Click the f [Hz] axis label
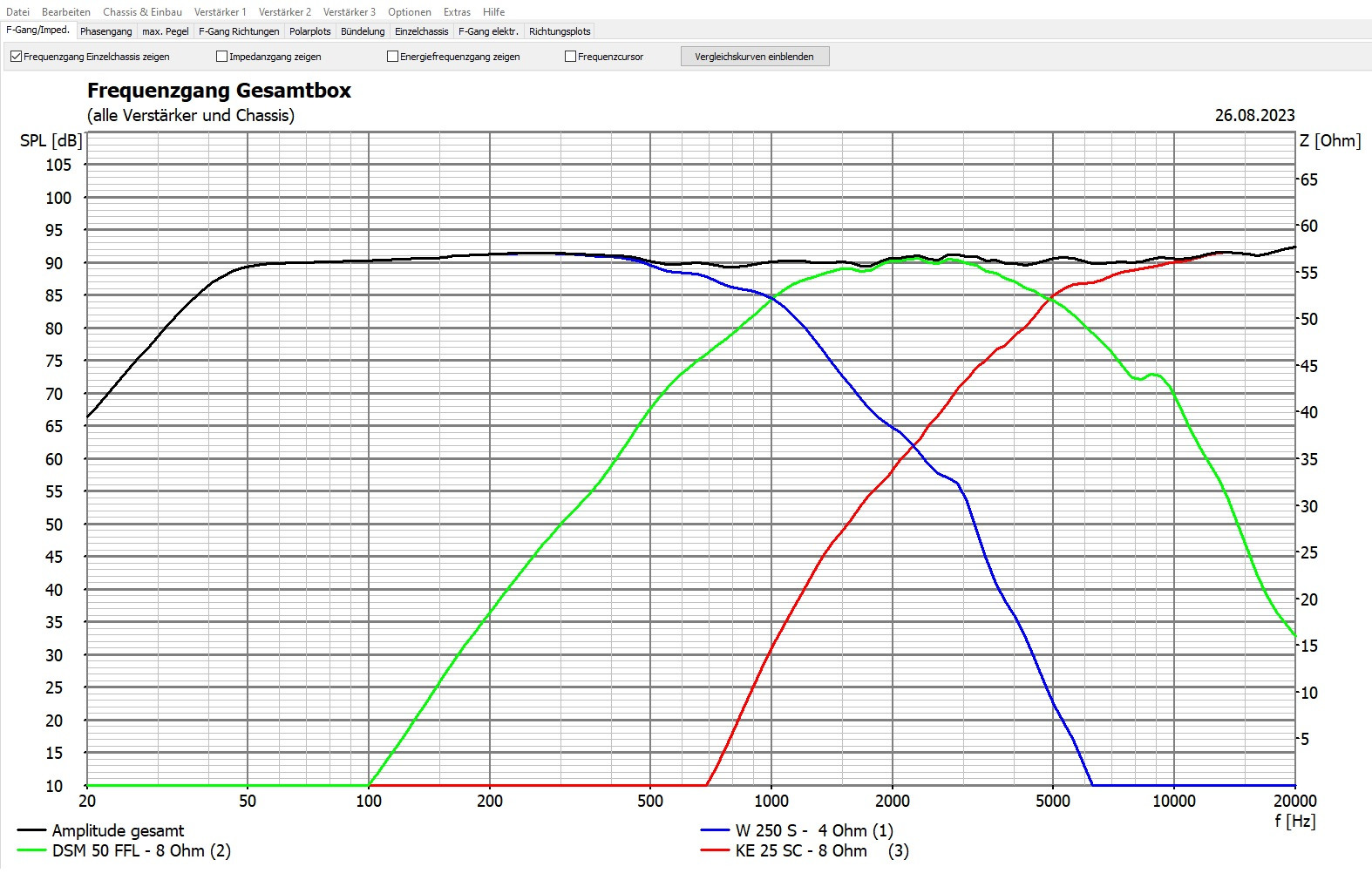This screenshot has height=880, width=1372. (1295, 821)
